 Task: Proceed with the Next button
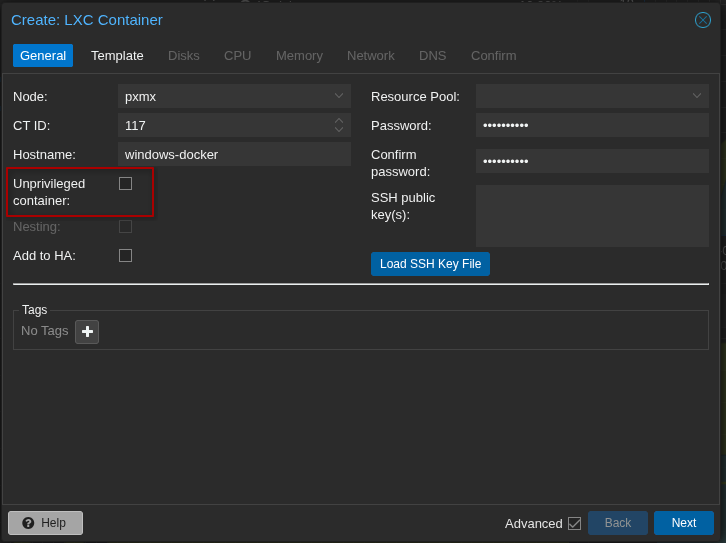click(683, 523)
